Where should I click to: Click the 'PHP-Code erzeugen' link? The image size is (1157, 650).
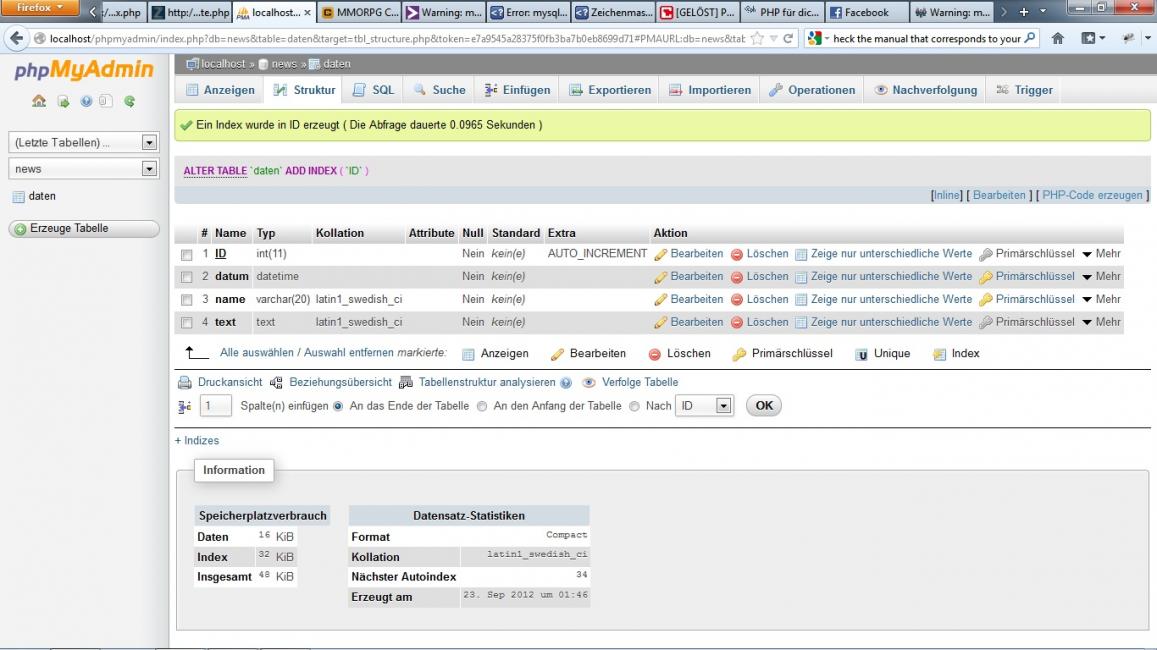1094,195
